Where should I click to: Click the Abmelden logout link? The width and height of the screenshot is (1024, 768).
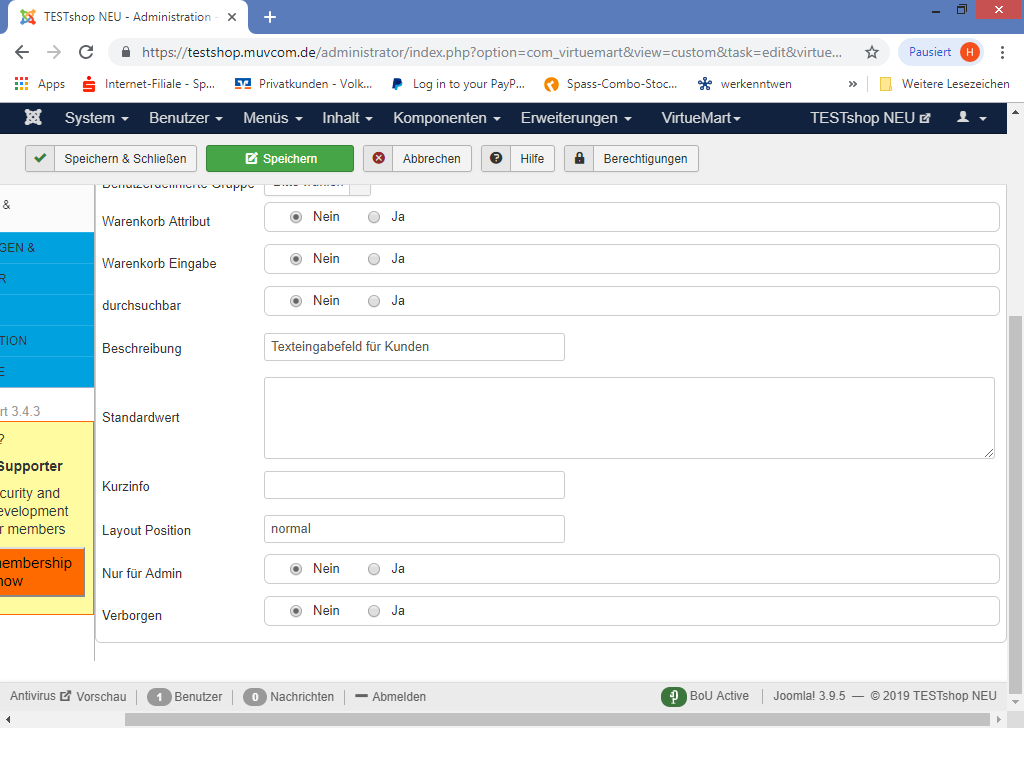391,697
